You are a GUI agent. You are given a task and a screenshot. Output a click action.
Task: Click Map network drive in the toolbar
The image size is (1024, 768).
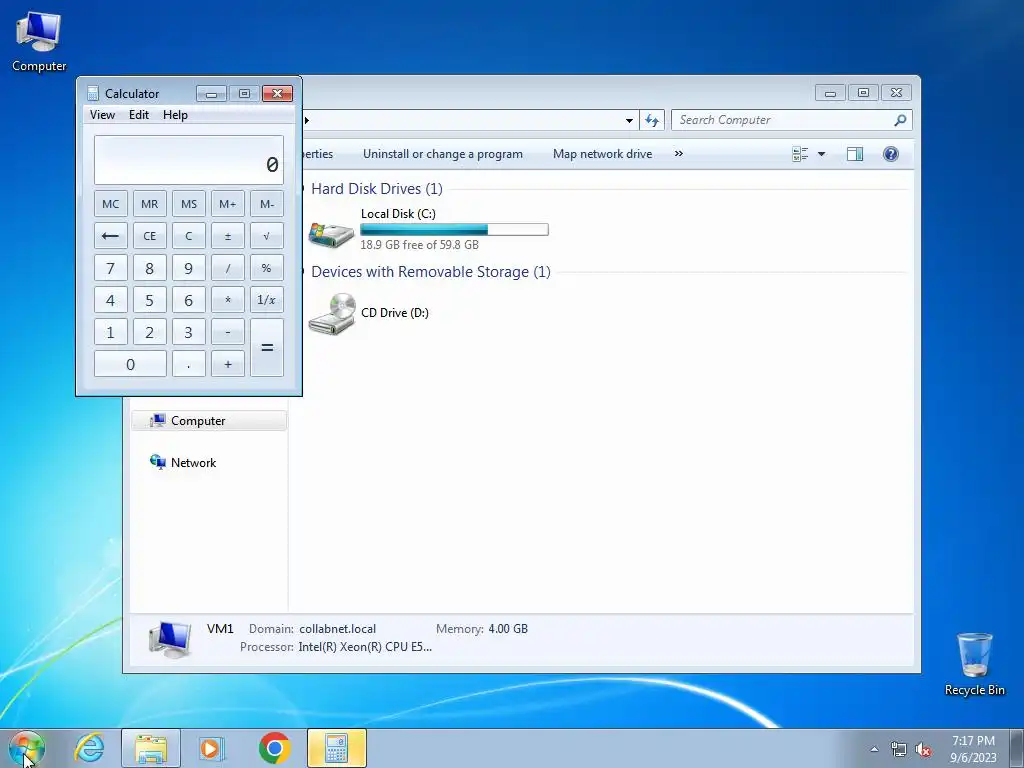point(602,154)
